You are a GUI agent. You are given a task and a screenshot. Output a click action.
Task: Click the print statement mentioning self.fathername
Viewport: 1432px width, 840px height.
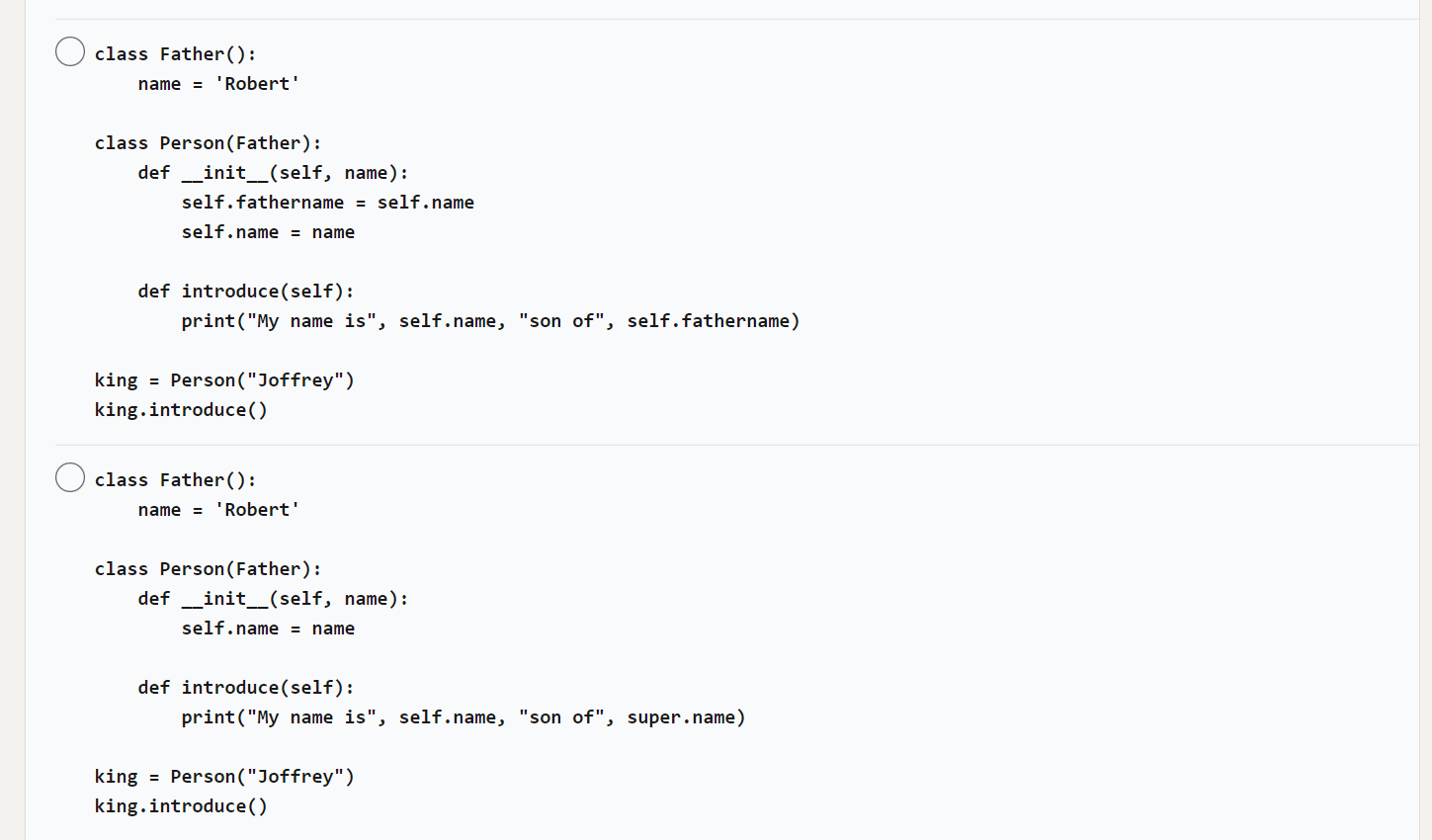(x=490, y=320)
